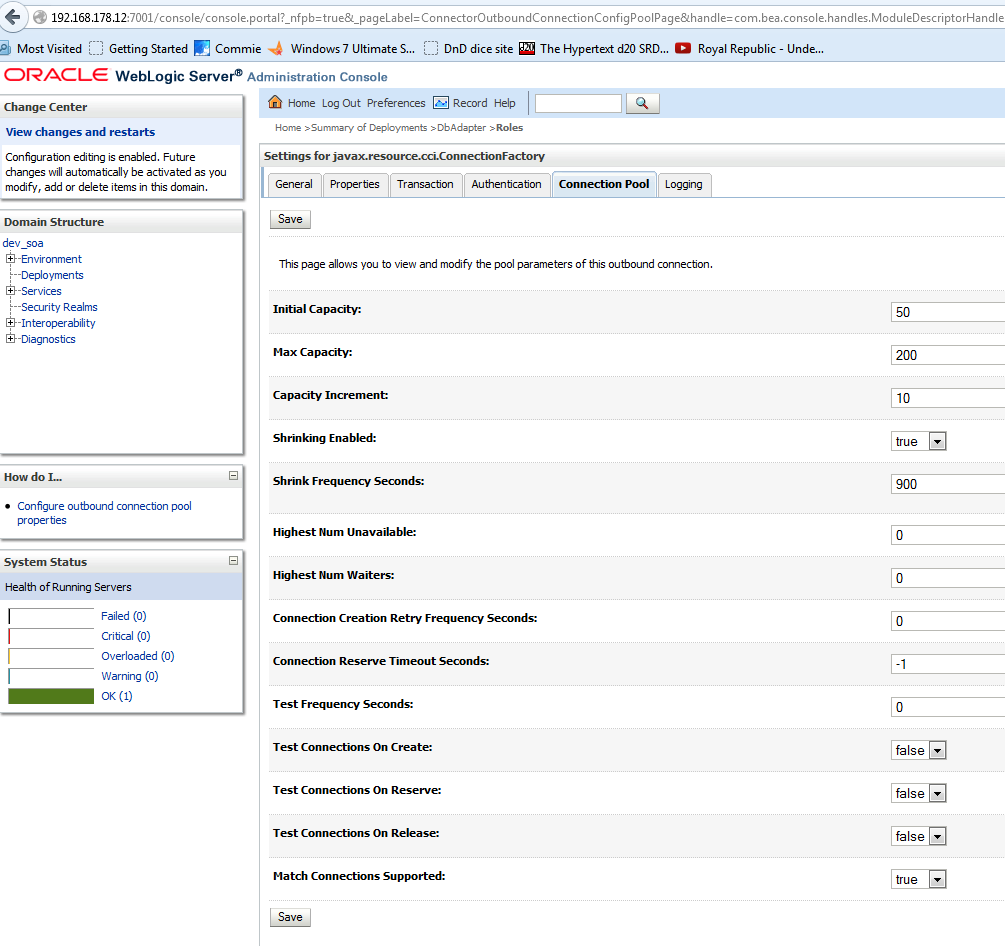Click Home breadcrumb link
Screen dimensions: 1005x946
[288, 128]
